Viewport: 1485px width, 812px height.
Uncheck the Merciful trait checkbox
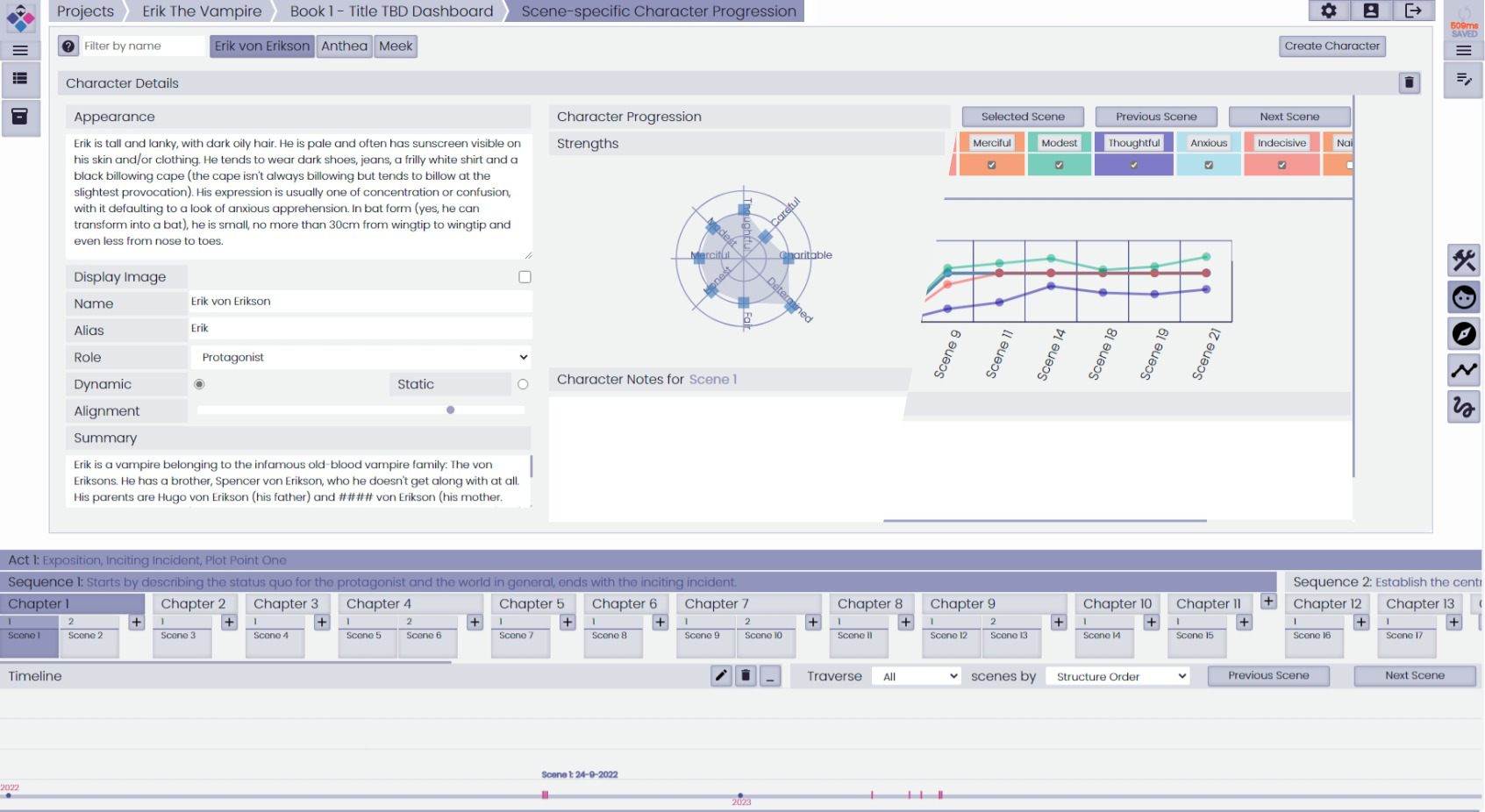click(991, 165)
